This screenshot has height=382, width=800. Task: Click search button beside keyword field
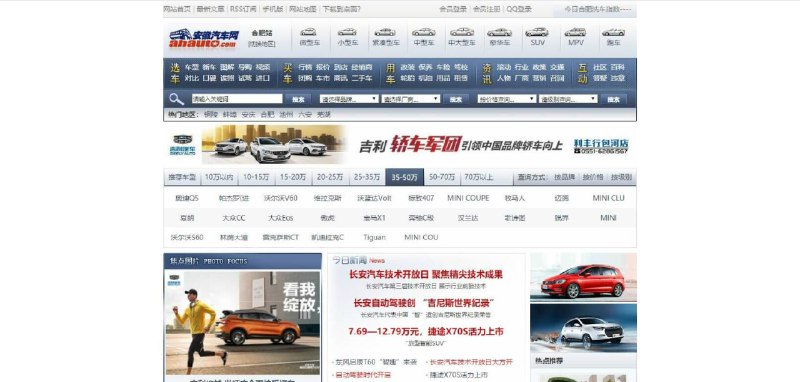298,99
